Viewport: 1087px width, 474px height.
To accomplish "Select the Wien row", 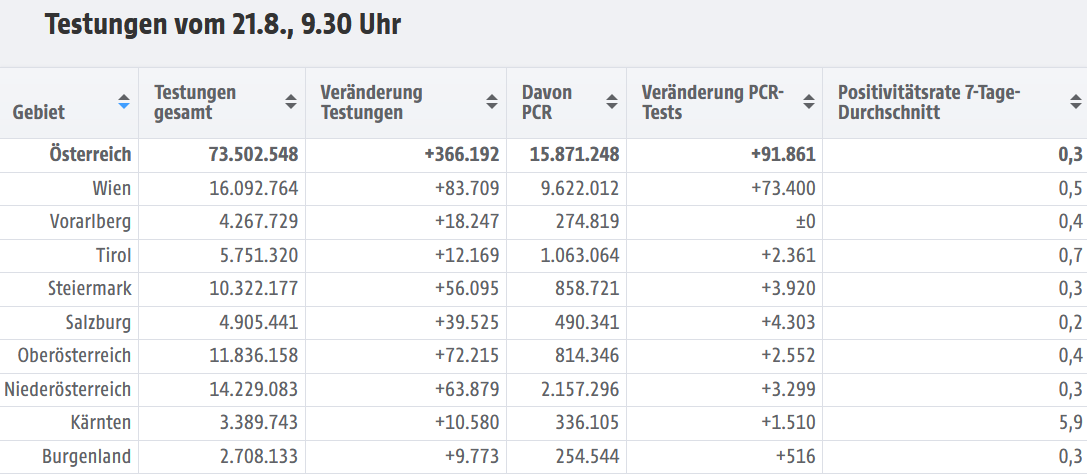I will pos(544,188).
